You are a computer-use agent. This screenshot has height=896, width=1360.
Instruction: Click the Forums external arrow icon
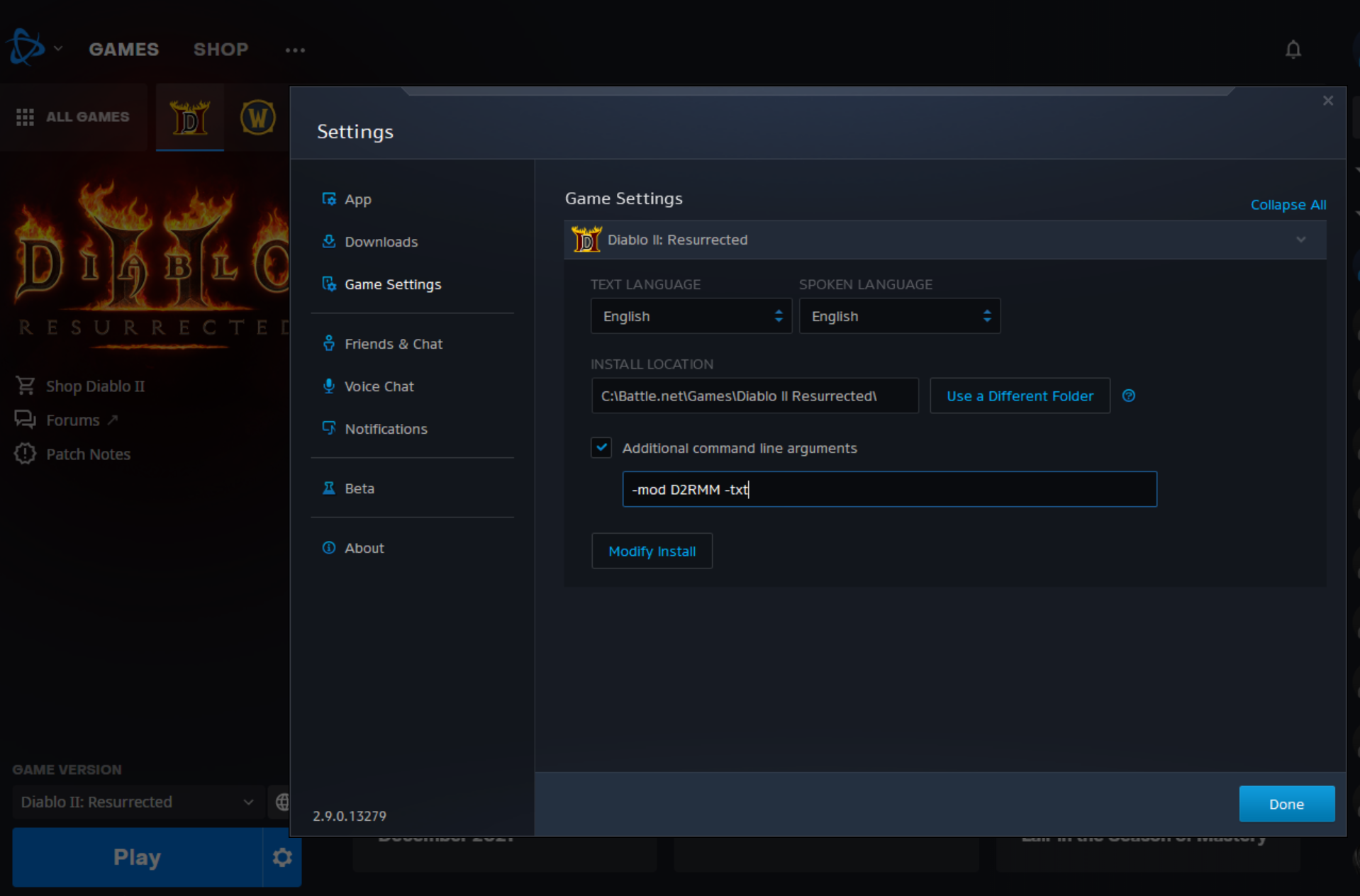112,420
